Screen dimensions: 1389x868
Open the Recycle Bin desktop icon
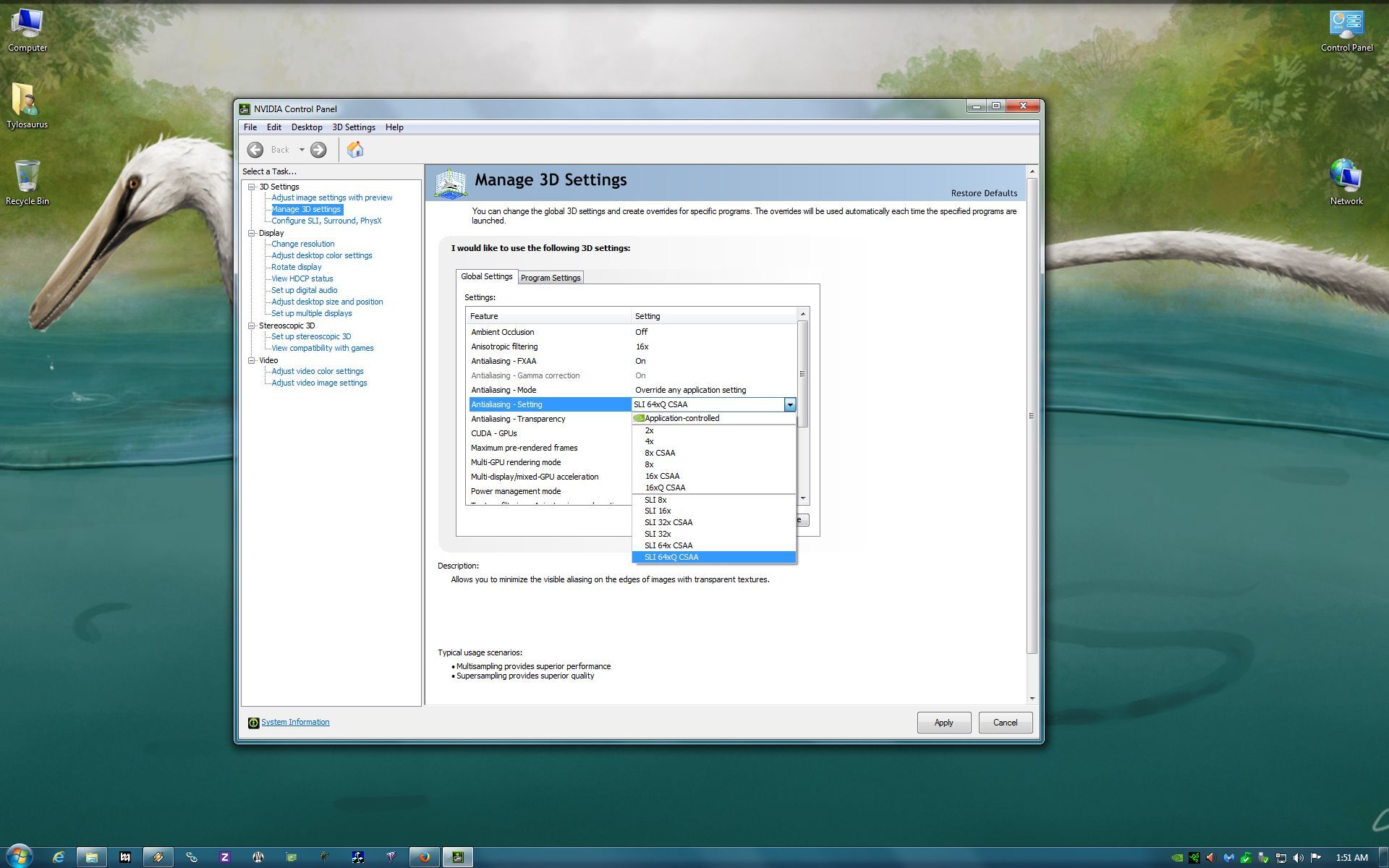[27, 182]
